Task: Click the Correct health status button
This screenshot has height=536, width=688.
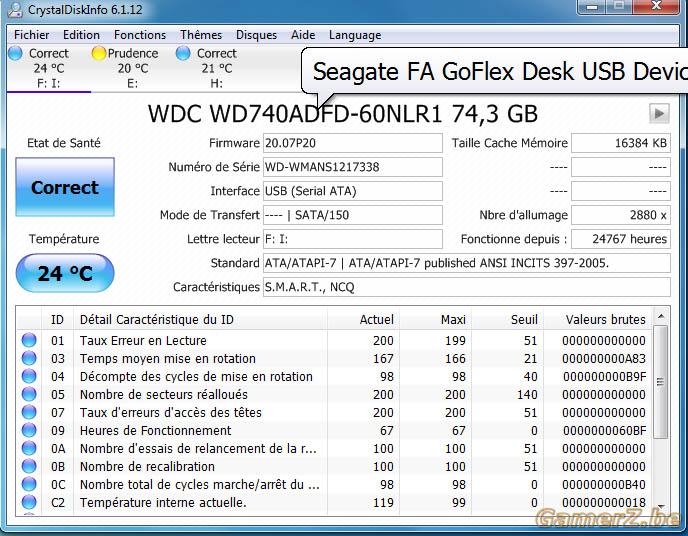Action: point(65,187)
